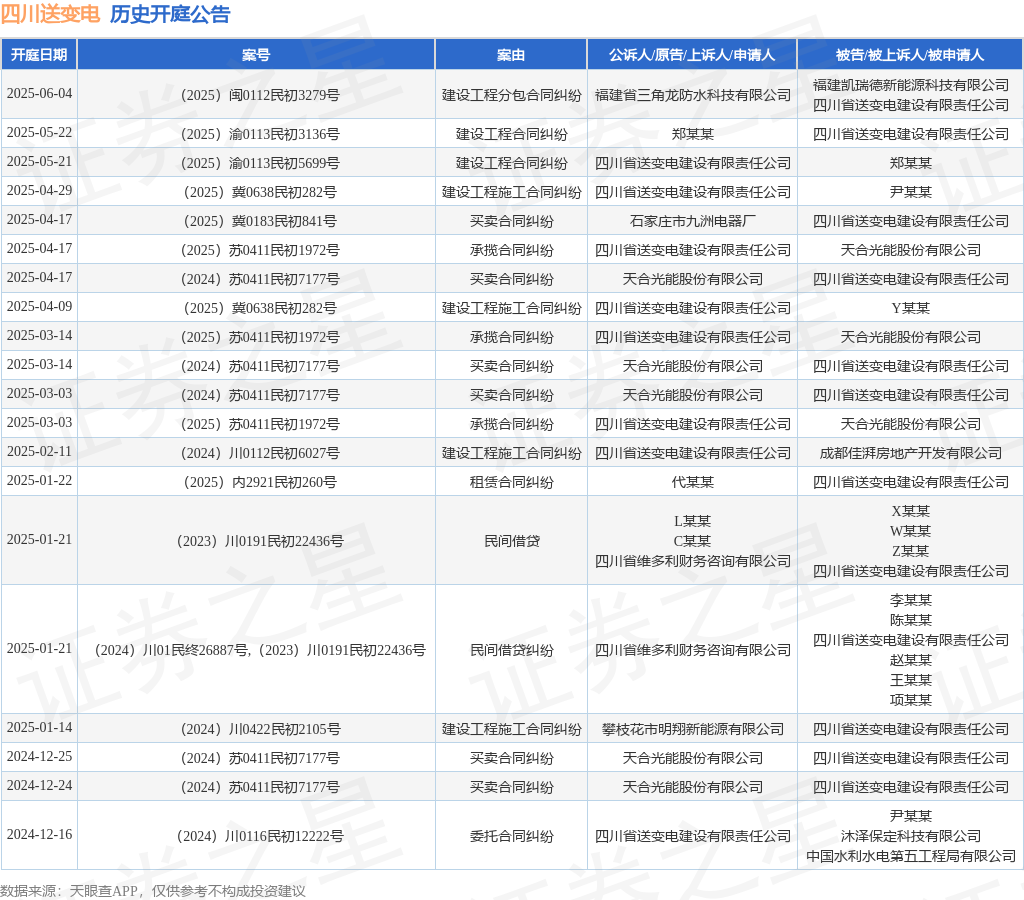Click the 历史开庭公告 heading
The width and height of the screenshot is (1024, 900).
[x=170, y=14]
